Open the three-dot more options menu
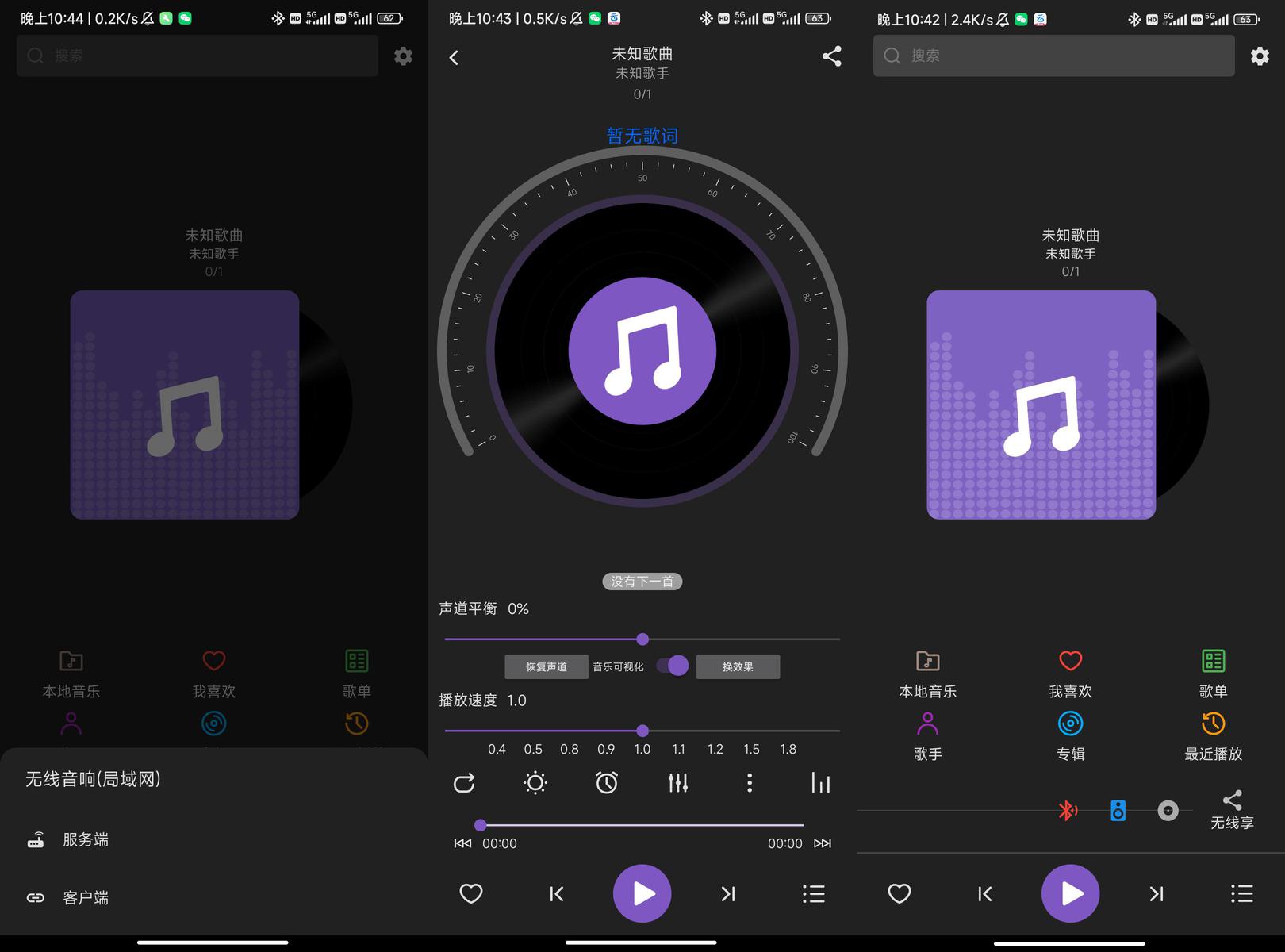 pyautogui.click(x=749, y=783)
